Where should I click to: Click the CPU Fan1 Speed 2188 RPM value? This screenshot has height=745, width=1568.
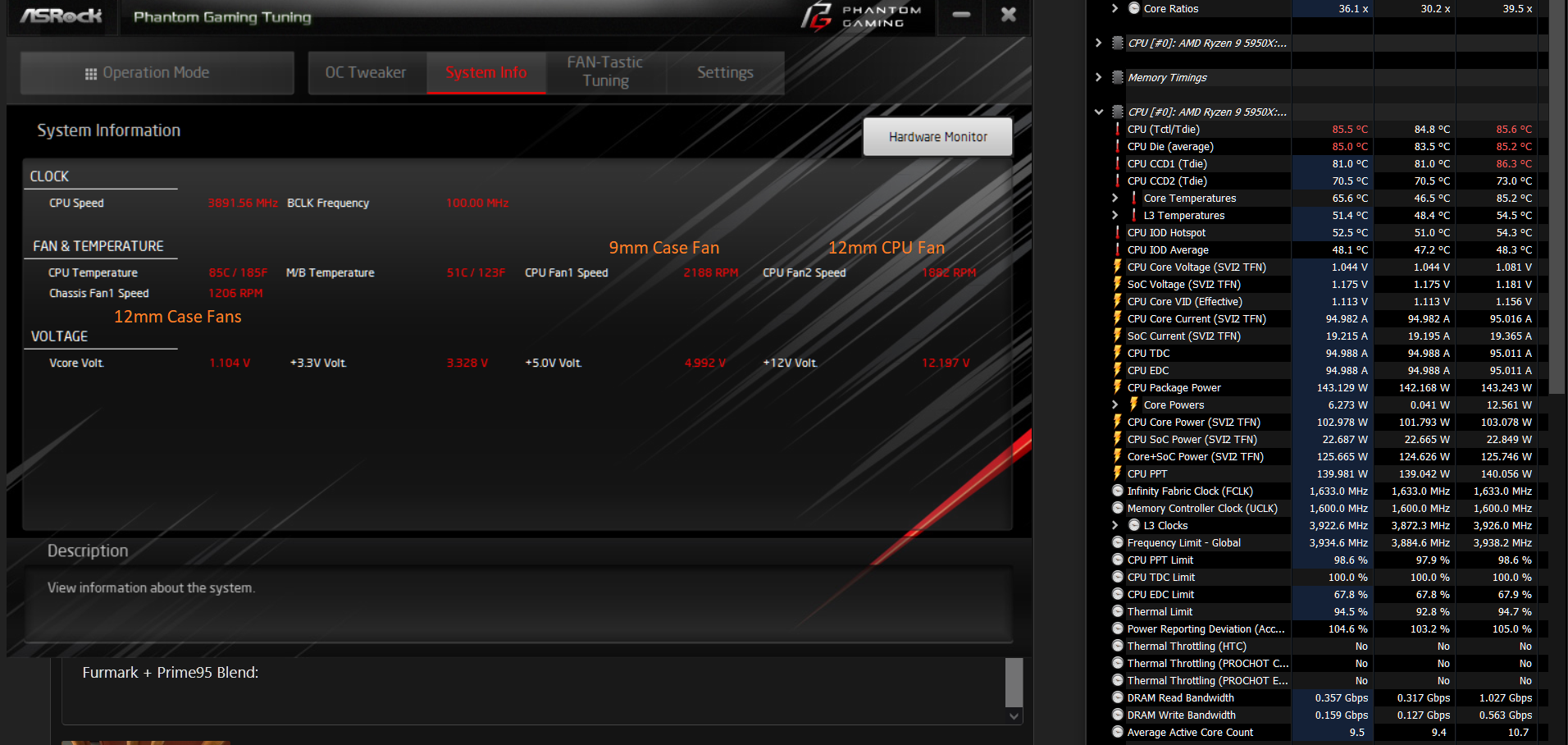711,272
